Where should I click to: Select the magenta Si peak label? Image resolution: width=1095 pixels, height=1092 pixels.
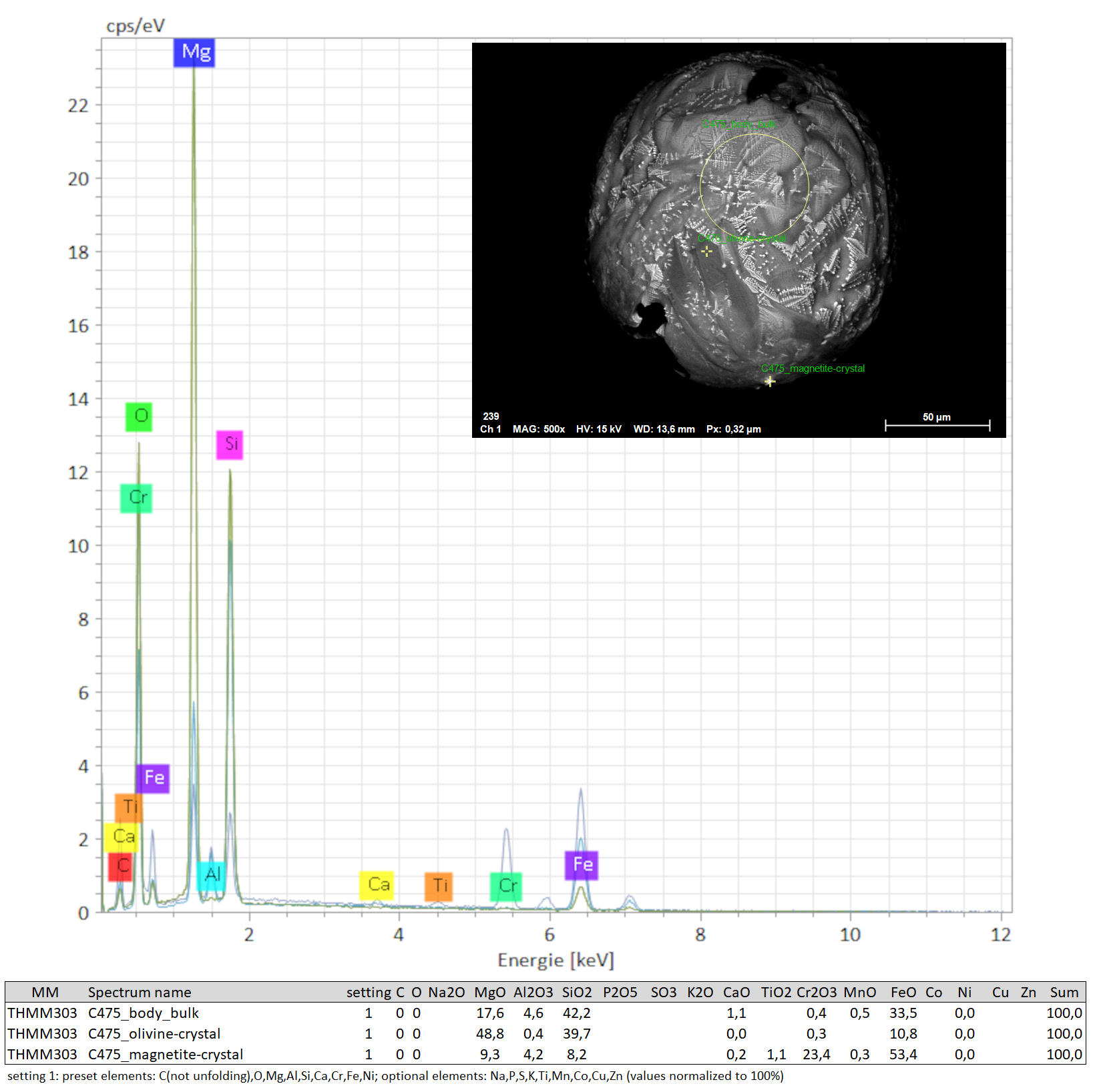[x=230, y=445]
